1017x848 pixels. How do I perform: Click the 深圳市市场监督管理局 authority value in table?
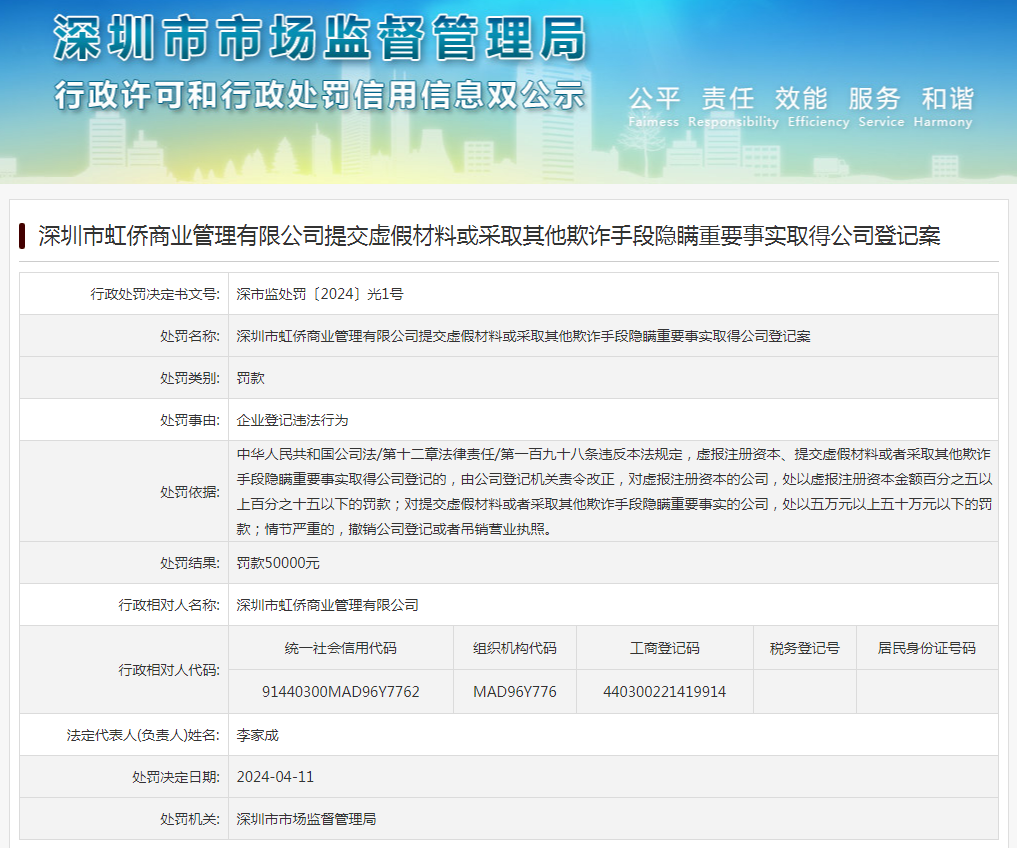tap(305, 819)
